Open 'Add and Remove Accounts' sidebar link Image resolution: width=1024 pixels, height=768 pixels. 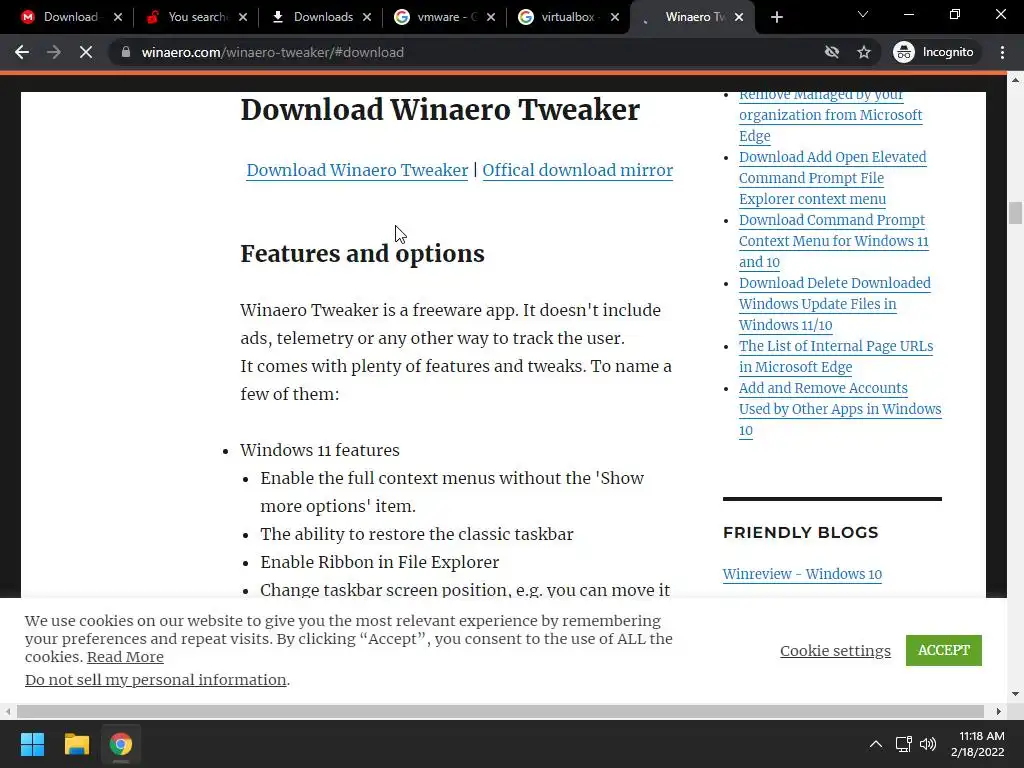pos(840,409)
